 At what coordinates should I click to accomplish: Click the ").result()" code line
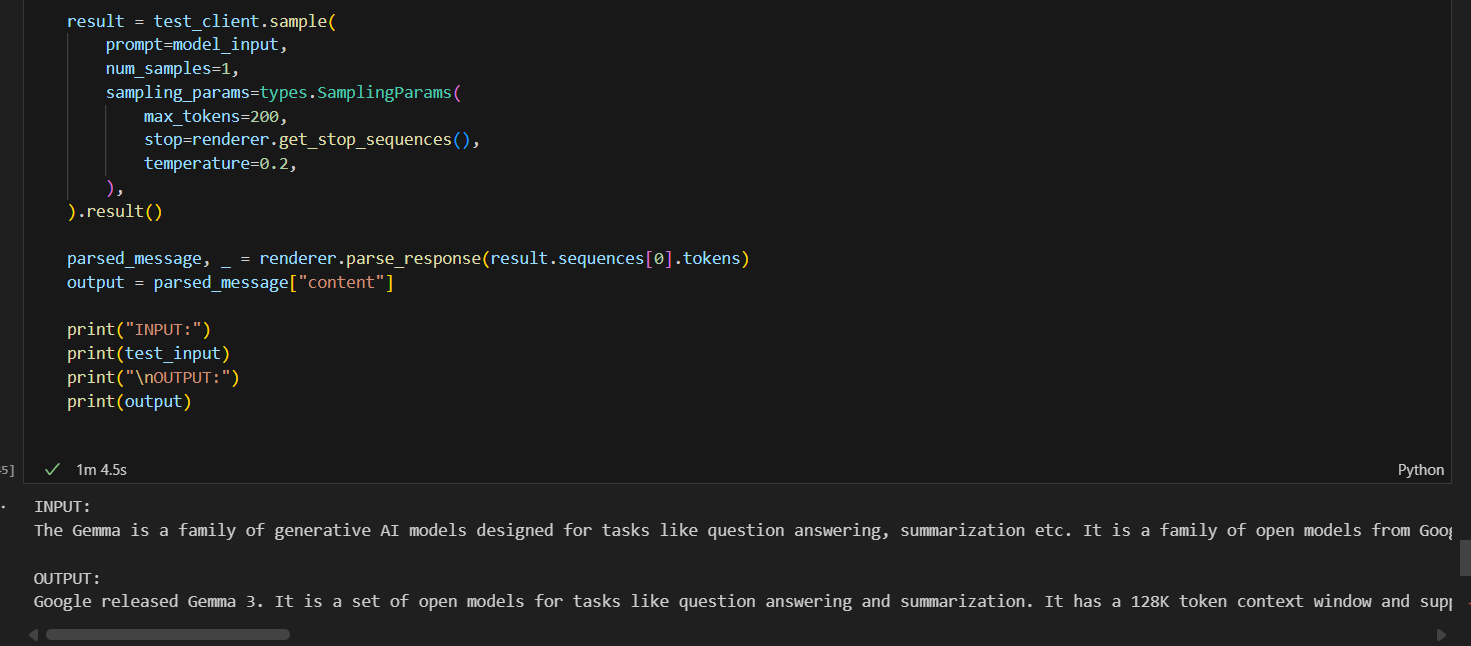pyautogui.click(x=115, y=212)
